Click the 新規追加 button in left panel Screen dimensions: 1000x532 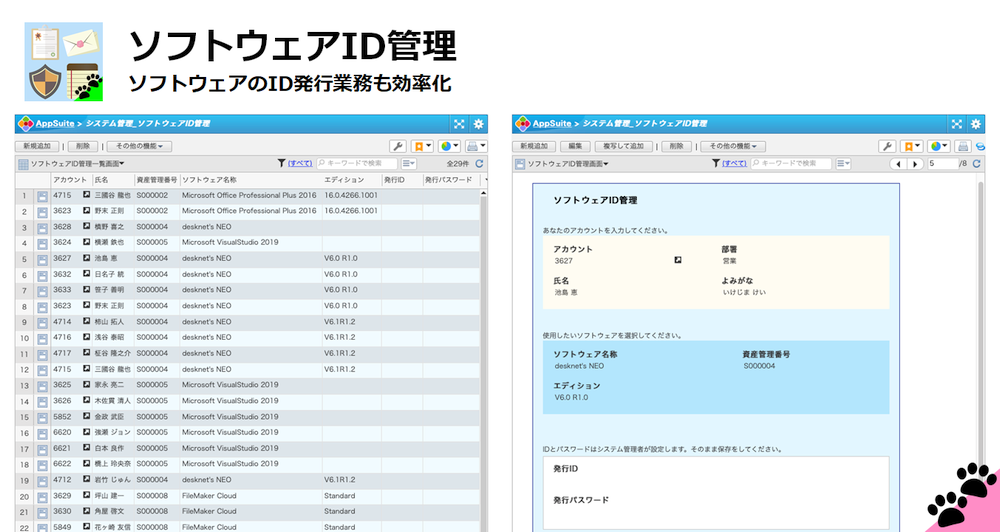pos(35,146)
